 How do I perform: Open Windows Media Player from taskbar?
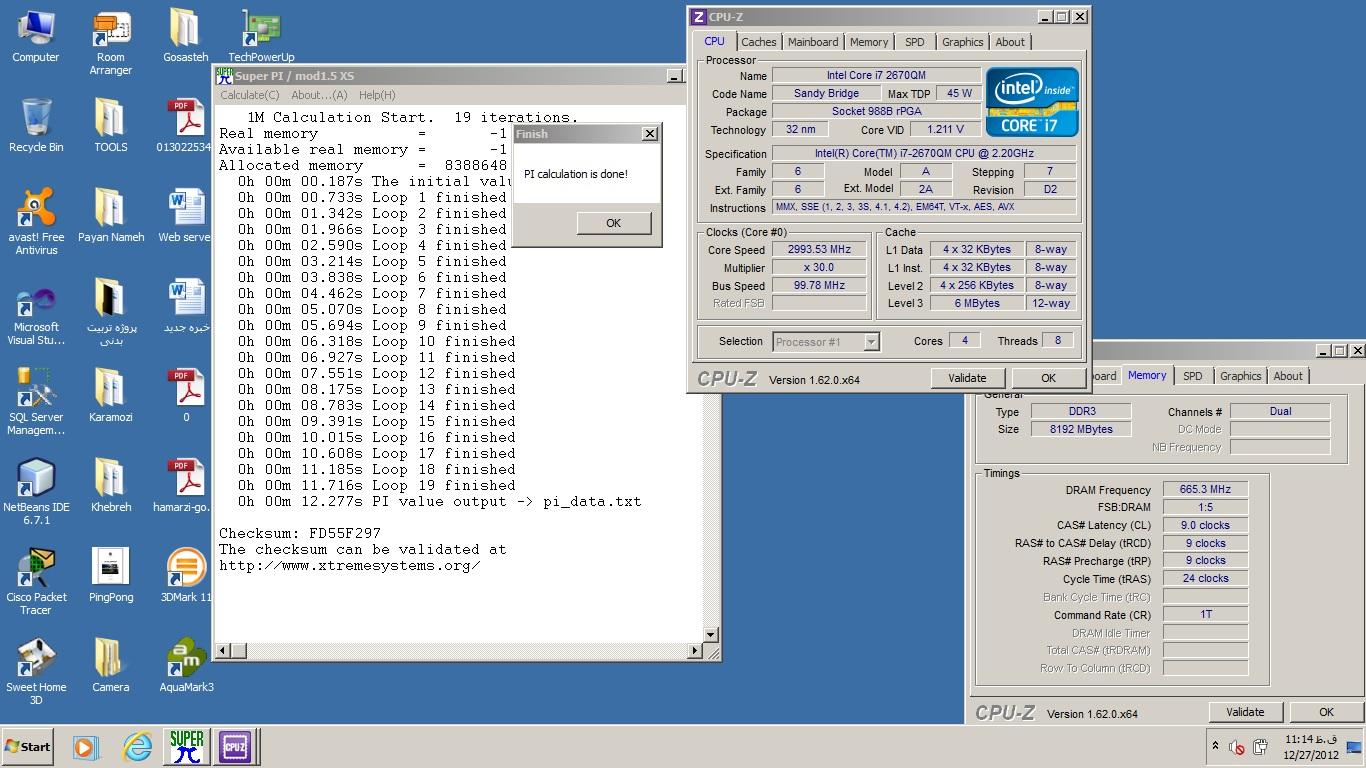(x=87, y=746)
